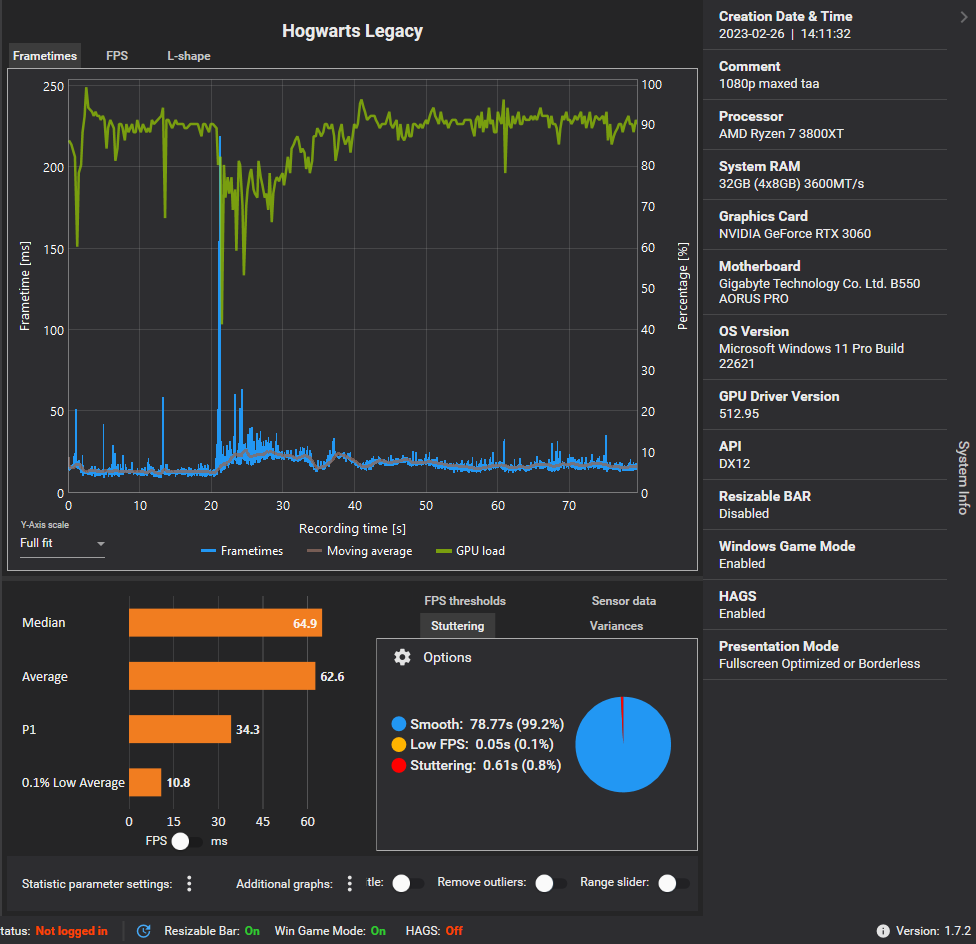Click the blue Smooth pie chart area
The width and height of the screenshot is (976, 944).
click(x=623, y=745)
